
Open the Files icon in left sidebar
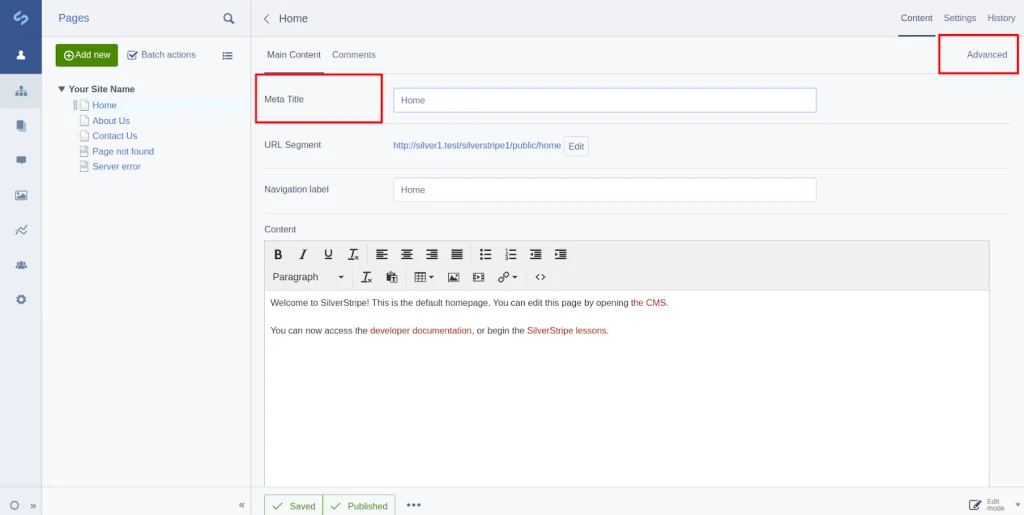click(x=21, y=125)
